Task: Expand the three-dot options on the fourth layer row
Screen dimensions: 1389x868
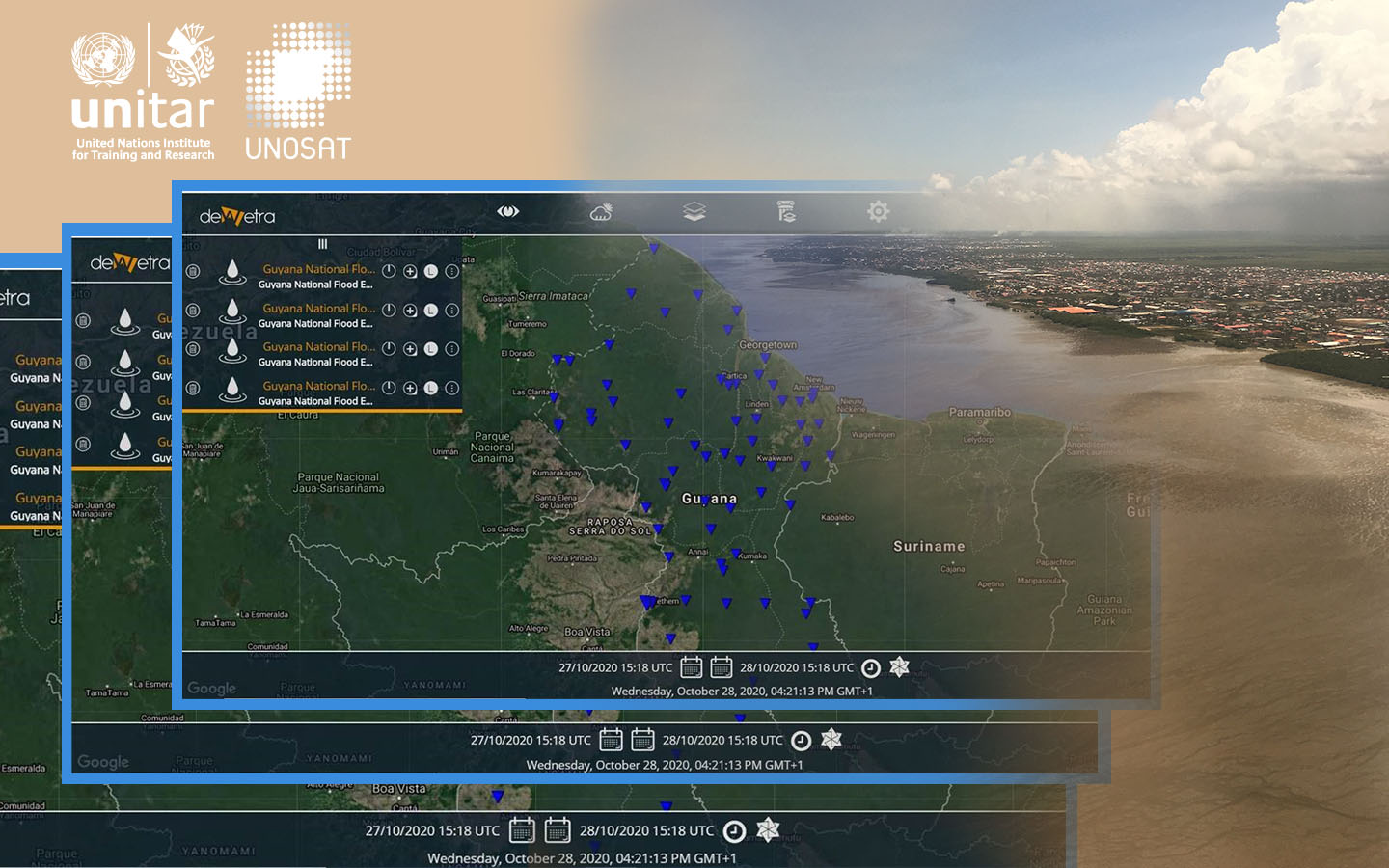Action: (451, 388)
